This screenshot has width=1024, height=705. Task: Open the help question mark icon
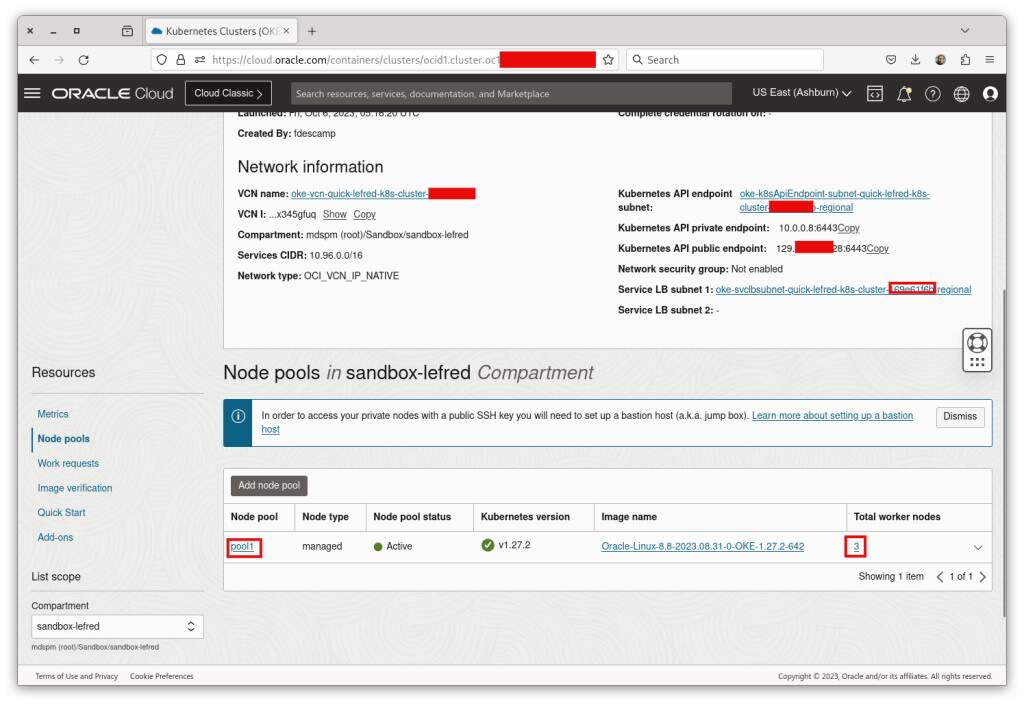(x=933, y=94)
